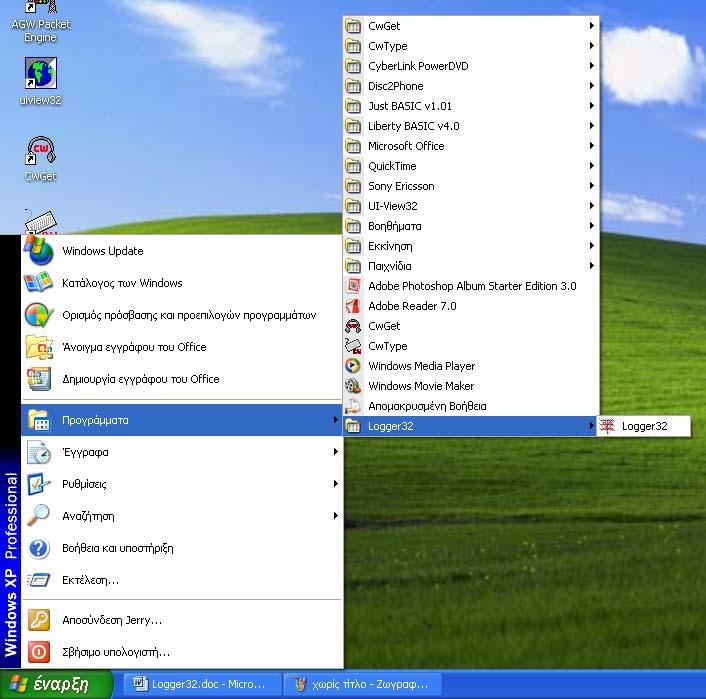The height and width of the screenshot is (699, 706).
Task: Switch to χωρίς τίτλο Paint taskbar window
Action: (363, 684)
